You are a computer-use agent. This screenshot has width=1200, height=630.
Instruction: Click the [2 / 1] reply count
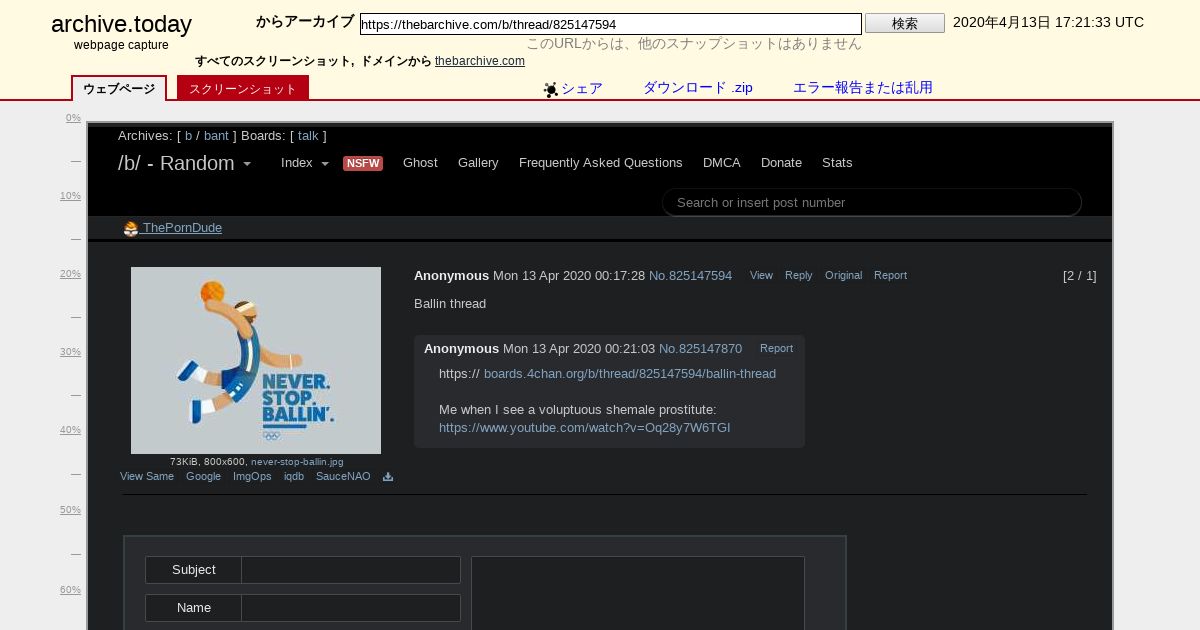(1079, 276)
